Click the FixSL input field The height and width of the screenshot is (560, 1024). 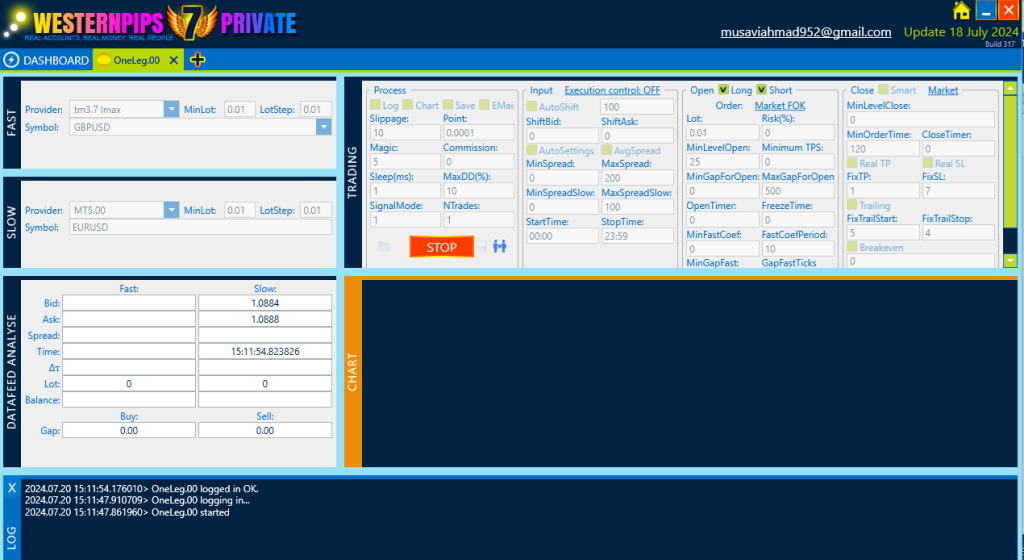pos(958,191)
